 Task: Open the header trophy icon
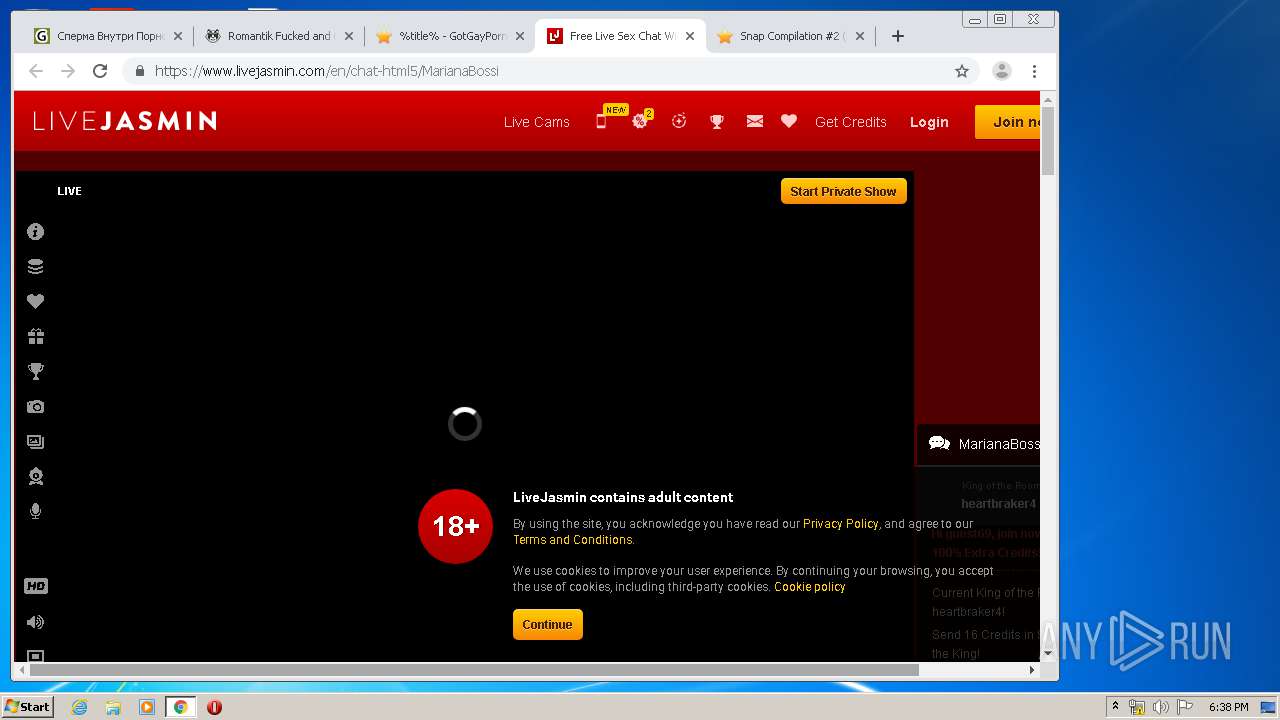(717, 122)
